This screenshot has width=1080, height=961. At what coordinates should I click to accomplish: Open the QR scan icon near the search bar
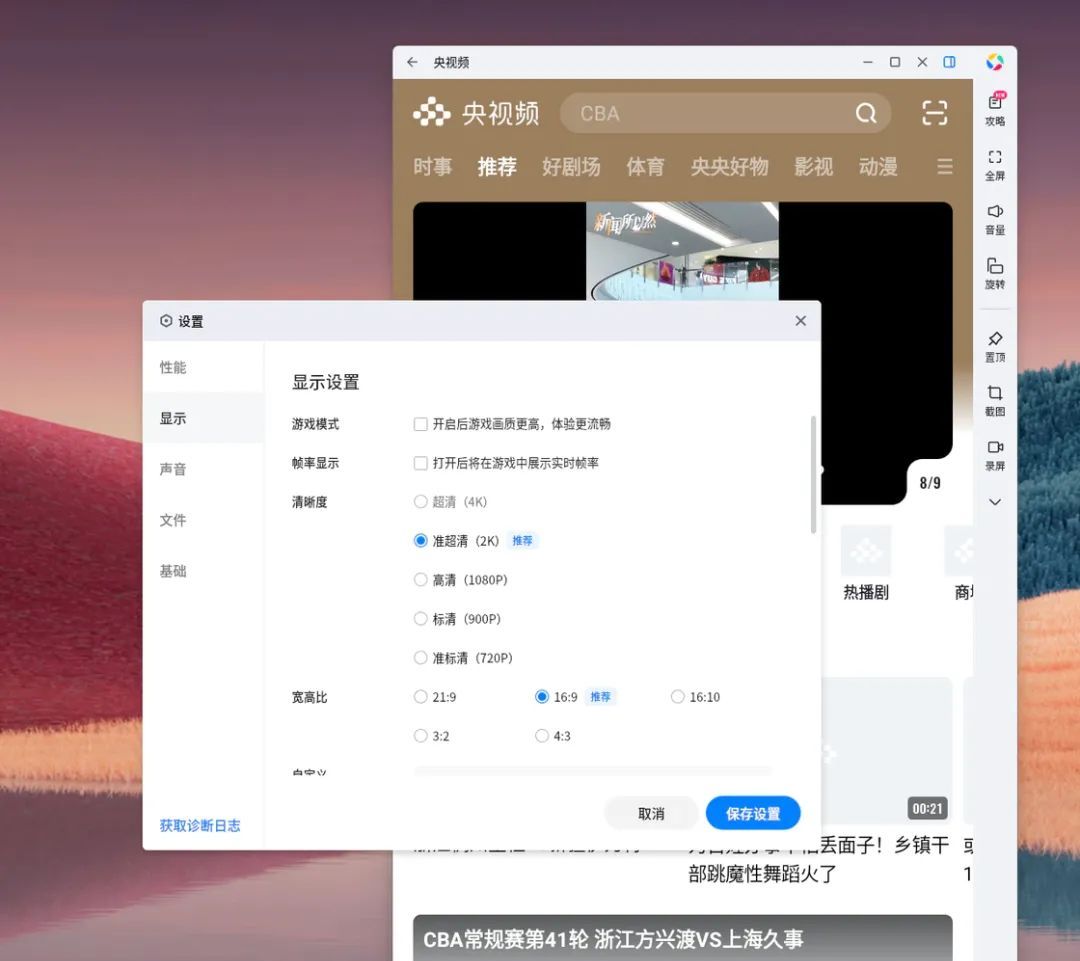pyautogui.click(x=934, y=113)
